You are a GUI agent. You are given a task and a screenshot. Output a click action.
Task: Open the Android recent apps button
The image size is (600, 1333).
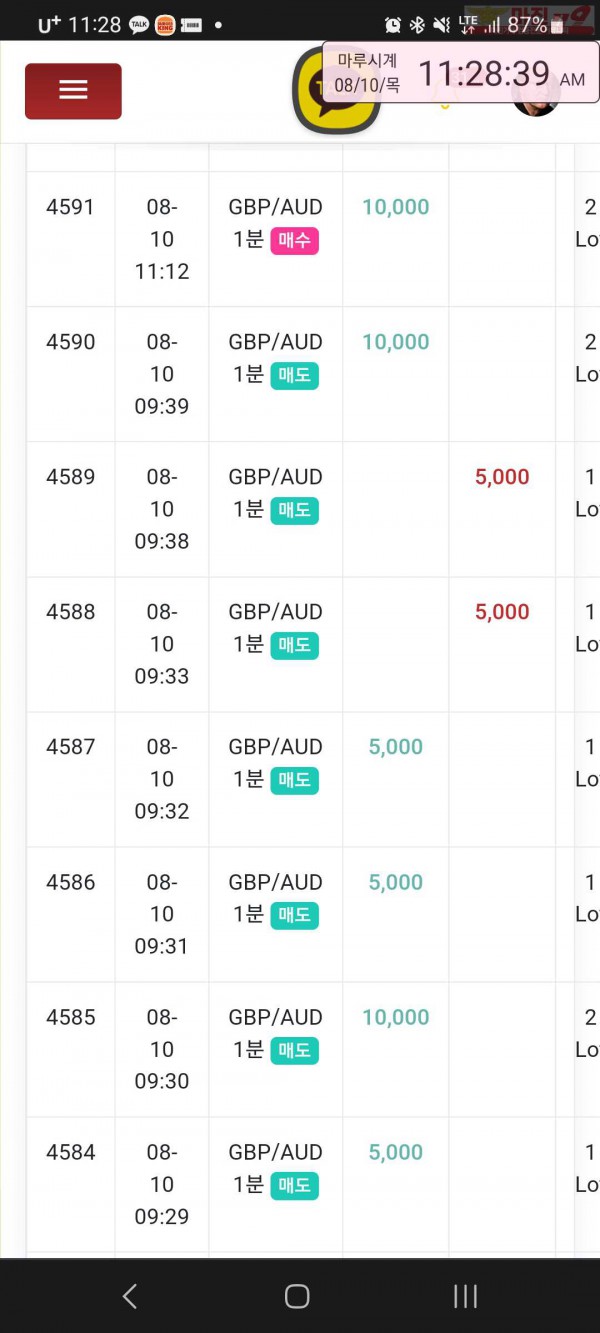tap(465, 1296)
